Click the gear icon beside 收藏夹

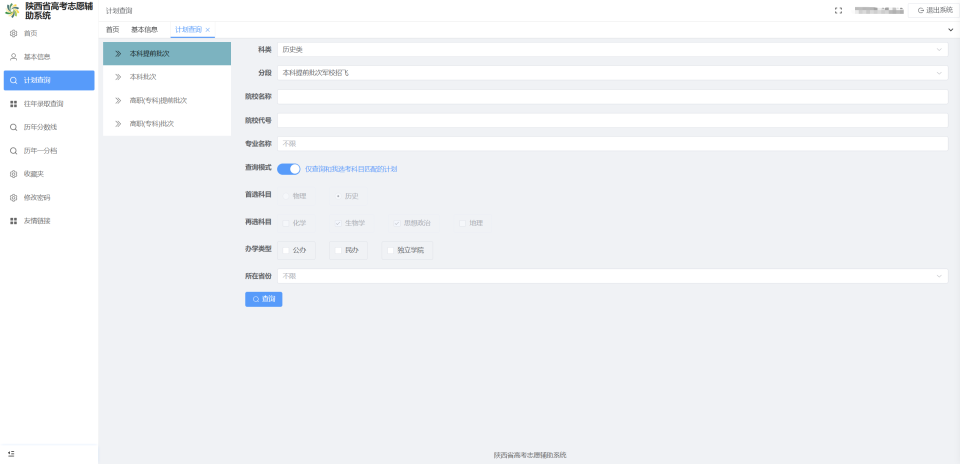coord(13,174)
